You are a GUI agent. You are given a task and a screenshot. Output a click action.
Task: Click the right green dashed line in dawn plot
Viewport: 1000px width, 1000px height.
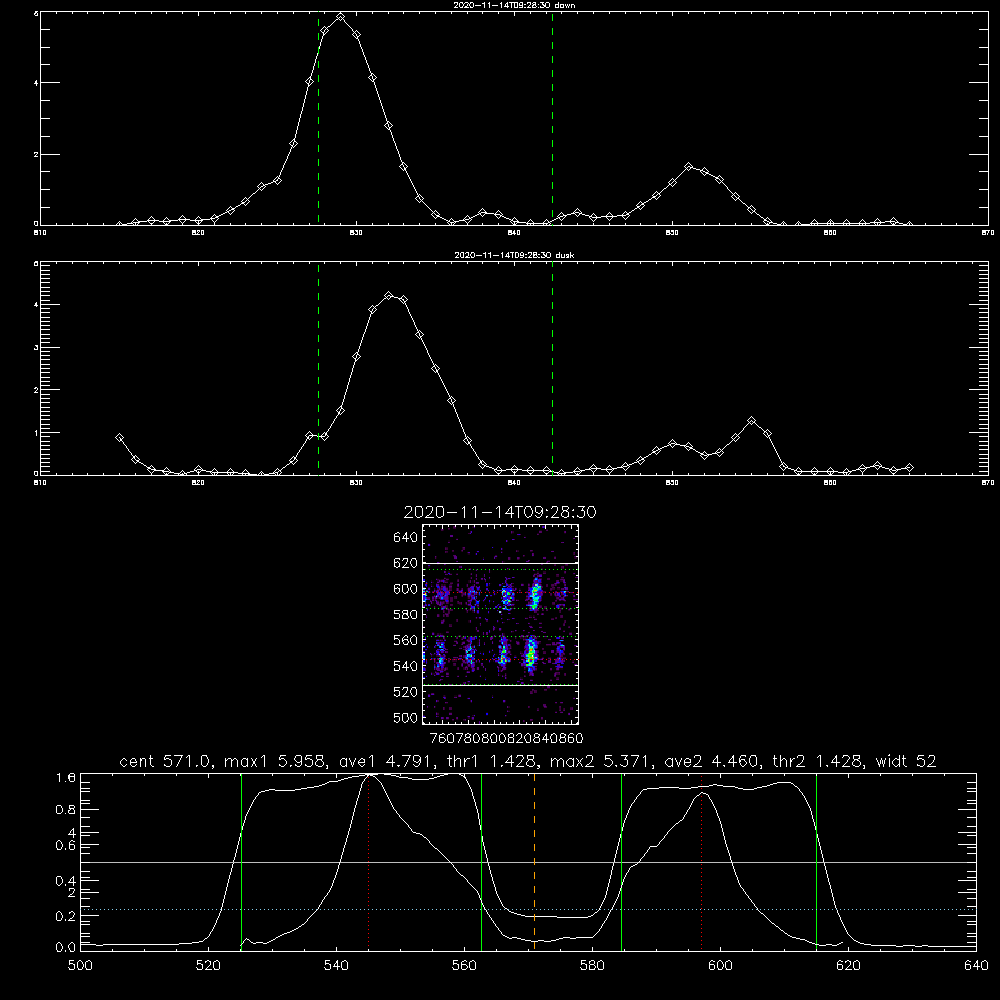click(552, 118)
